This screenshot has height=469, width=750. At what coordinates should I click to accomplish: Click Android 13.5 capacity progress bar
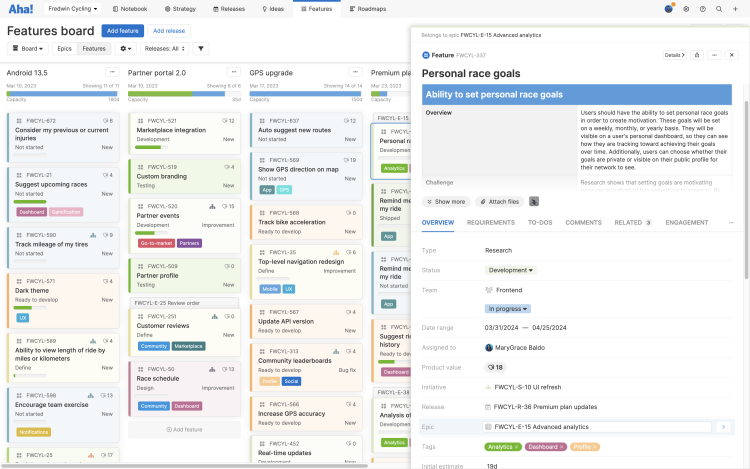tap(63, 94)
